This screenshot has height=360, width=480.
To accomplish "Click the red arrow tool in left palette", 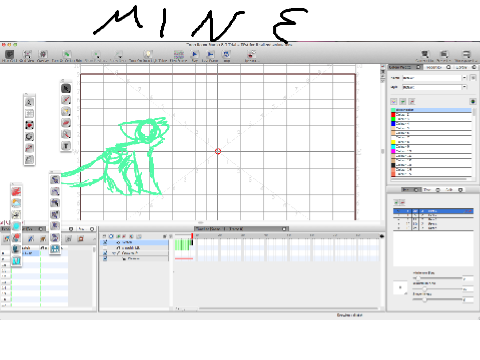I will tap(29, 148).
